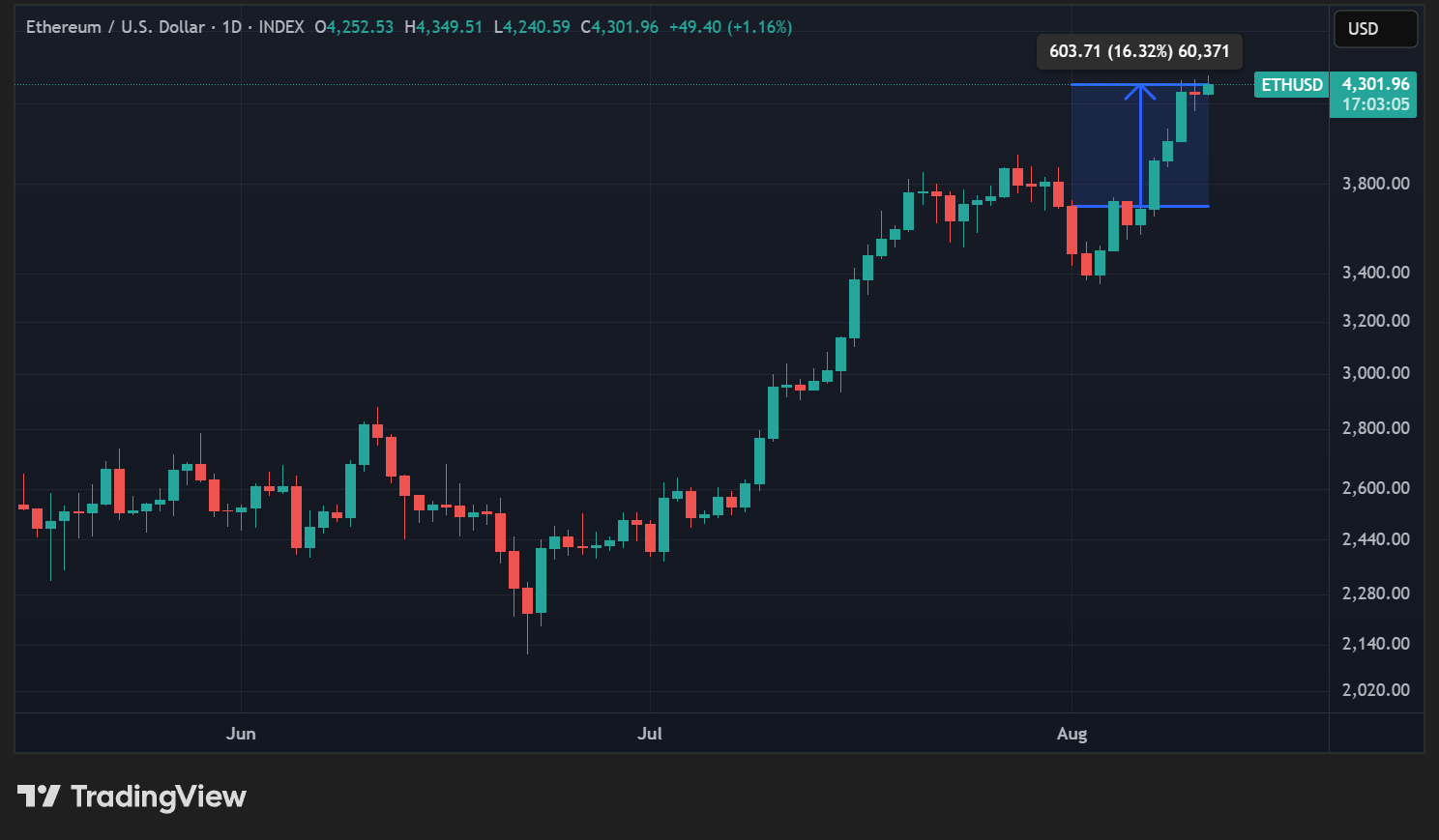The height and width of the screenshot is (840, 1439).
Task: Open currency options with the USD button
Action: tap(1375, 28)
